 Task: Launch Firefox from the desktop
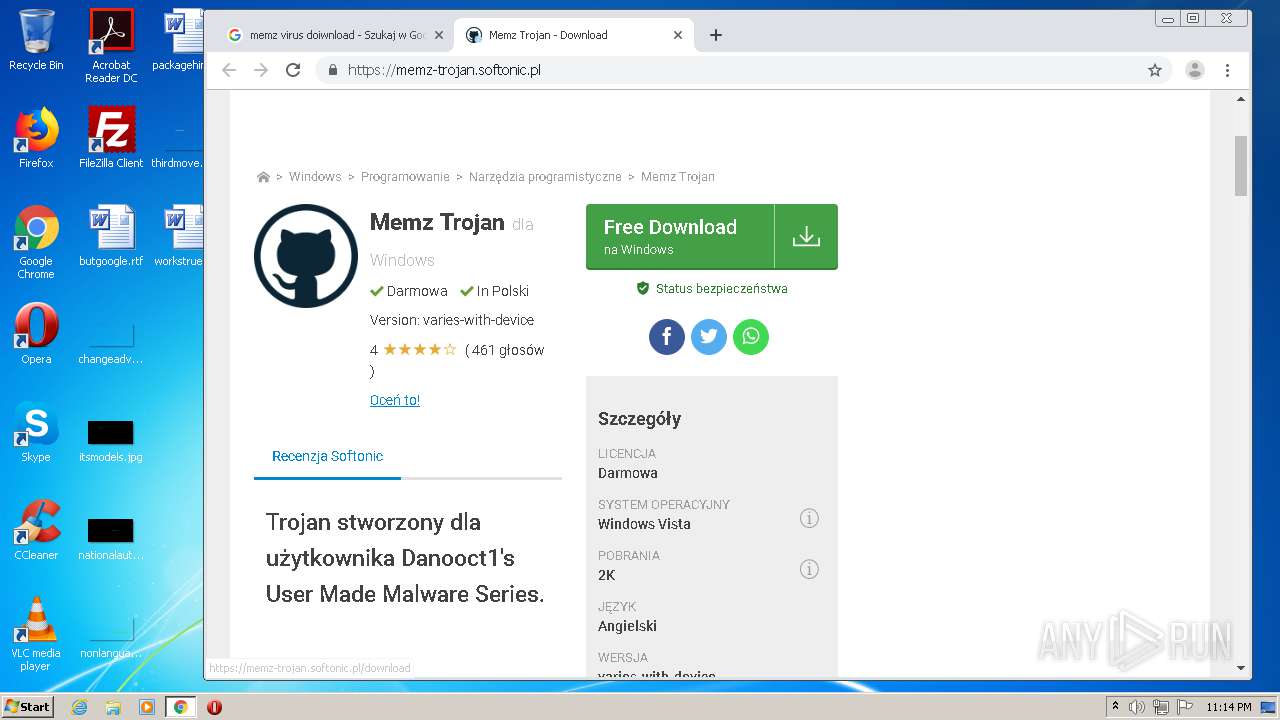coord(36,138)
